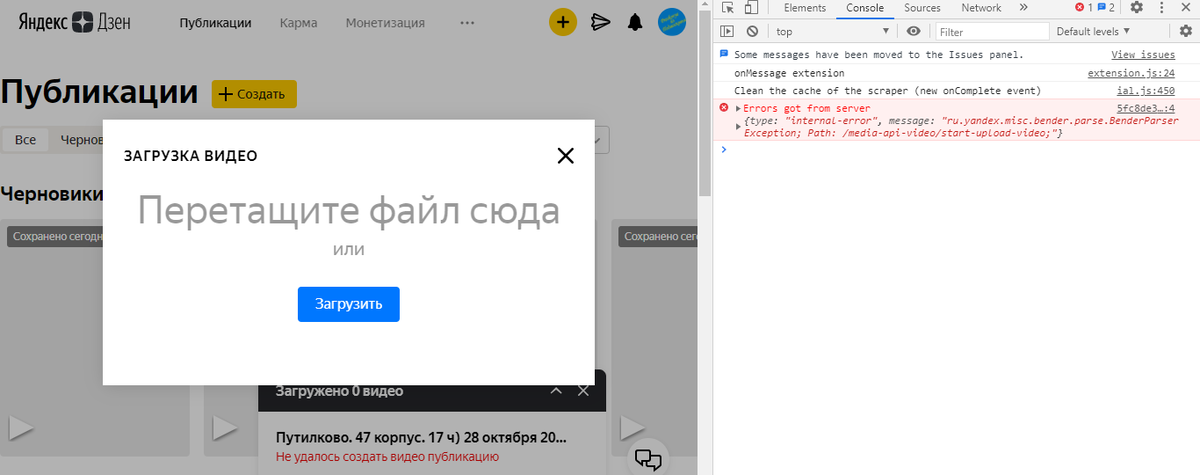Screen dimensions: 1200x475
Task: Open the notifications bell
Action: 634,22
